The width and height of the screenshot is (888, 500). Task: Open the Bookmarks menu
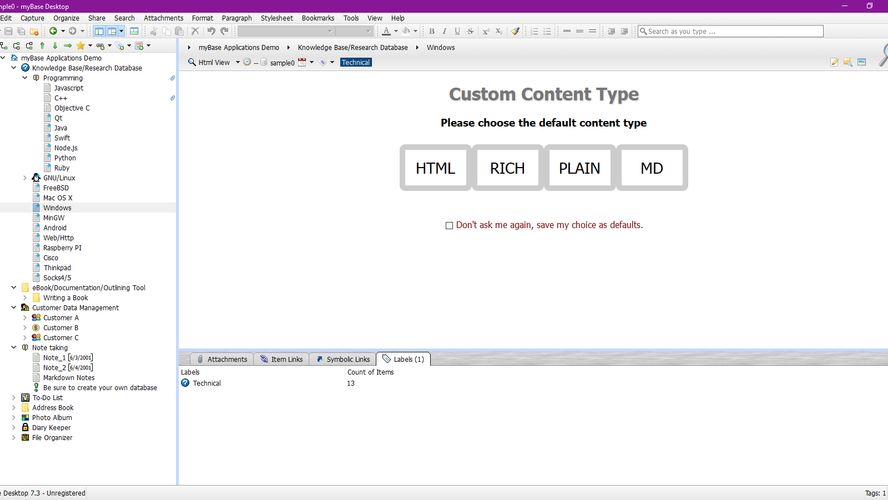point(318,18)
